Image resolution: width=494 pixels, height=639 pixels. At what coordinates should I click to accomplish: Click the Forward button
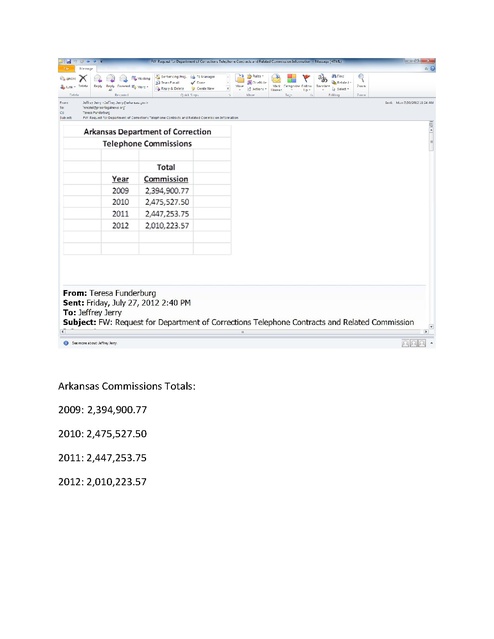pos(124,81)
